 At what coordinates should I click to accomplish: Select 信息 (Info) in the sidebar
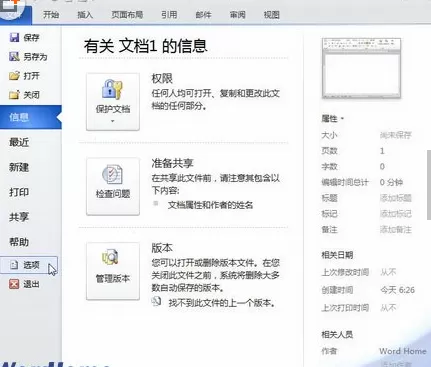click(x=31, y=117)
